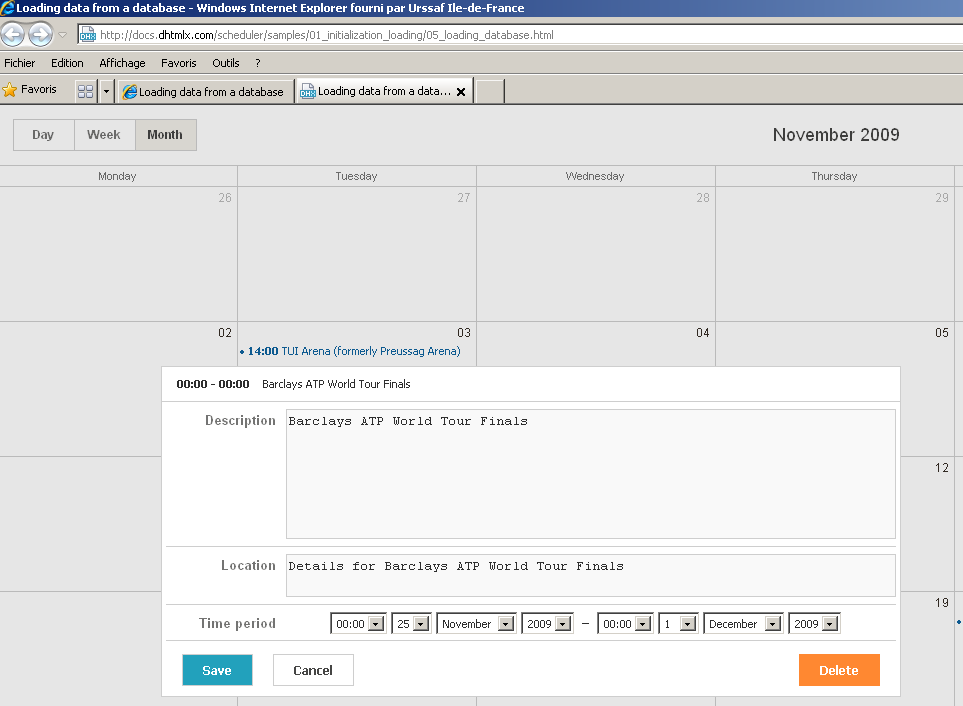Click the Thursday column header

[x=834, y=176]
